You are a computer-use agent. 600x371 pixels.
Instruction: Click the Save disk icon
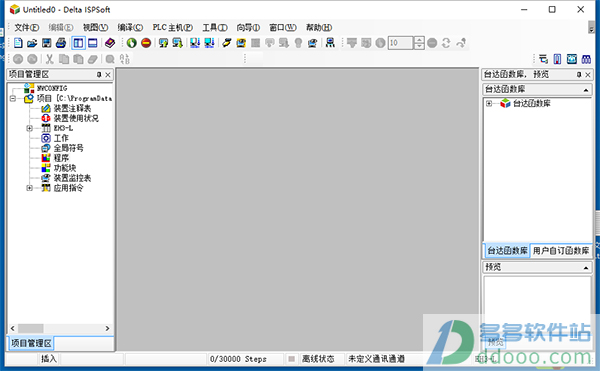[47, 43]
